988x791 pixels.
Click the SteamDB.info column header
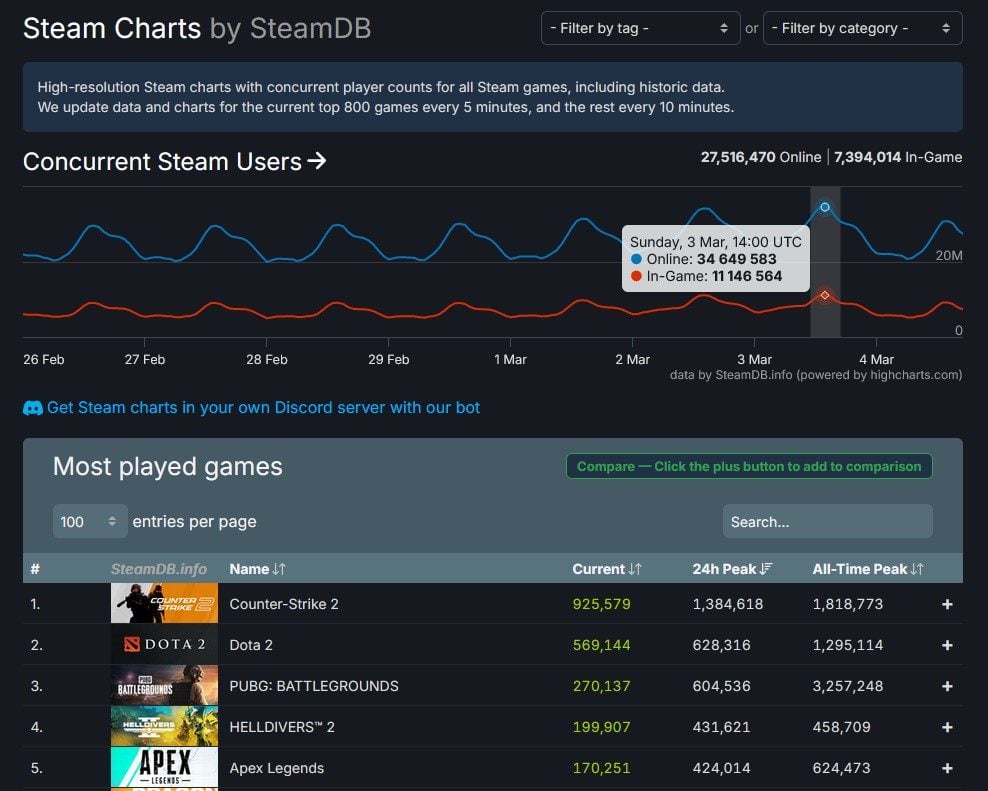159,569
